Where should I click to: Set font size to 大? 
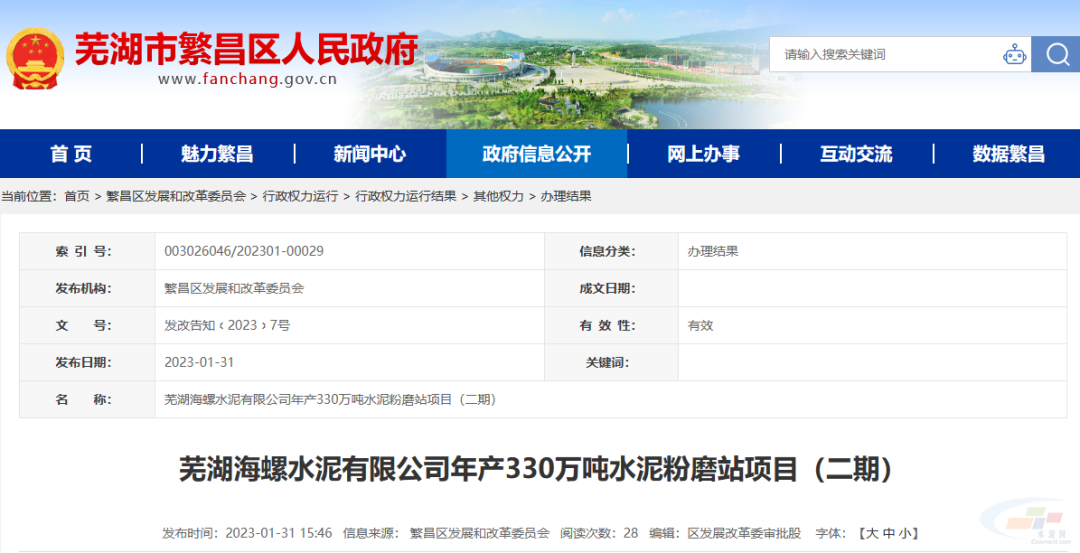871,533
